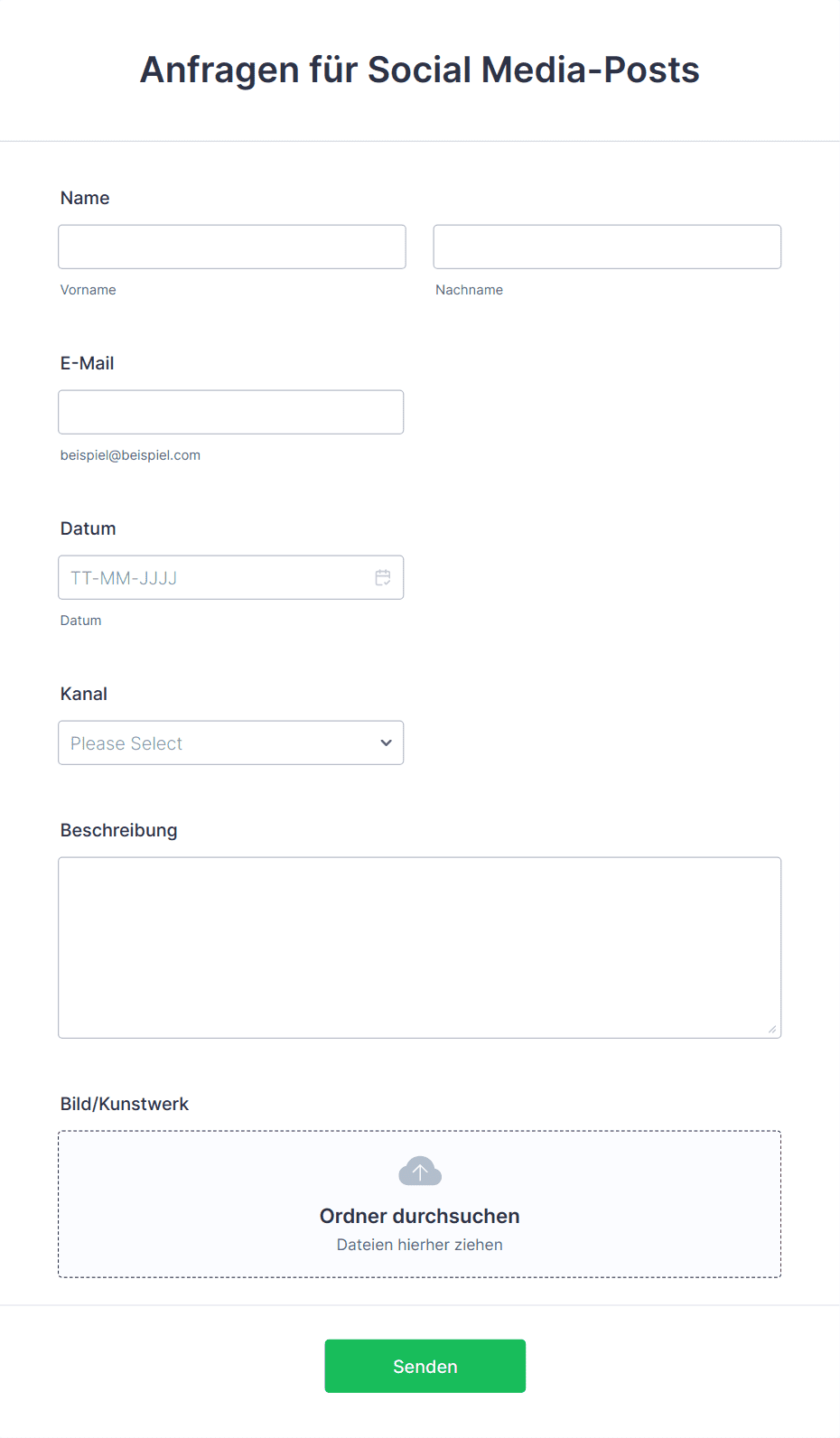The height and width of the screenshot is (1438, 840).
Task: Click the Dateien hierher ziehen text
Action: 420,1245
